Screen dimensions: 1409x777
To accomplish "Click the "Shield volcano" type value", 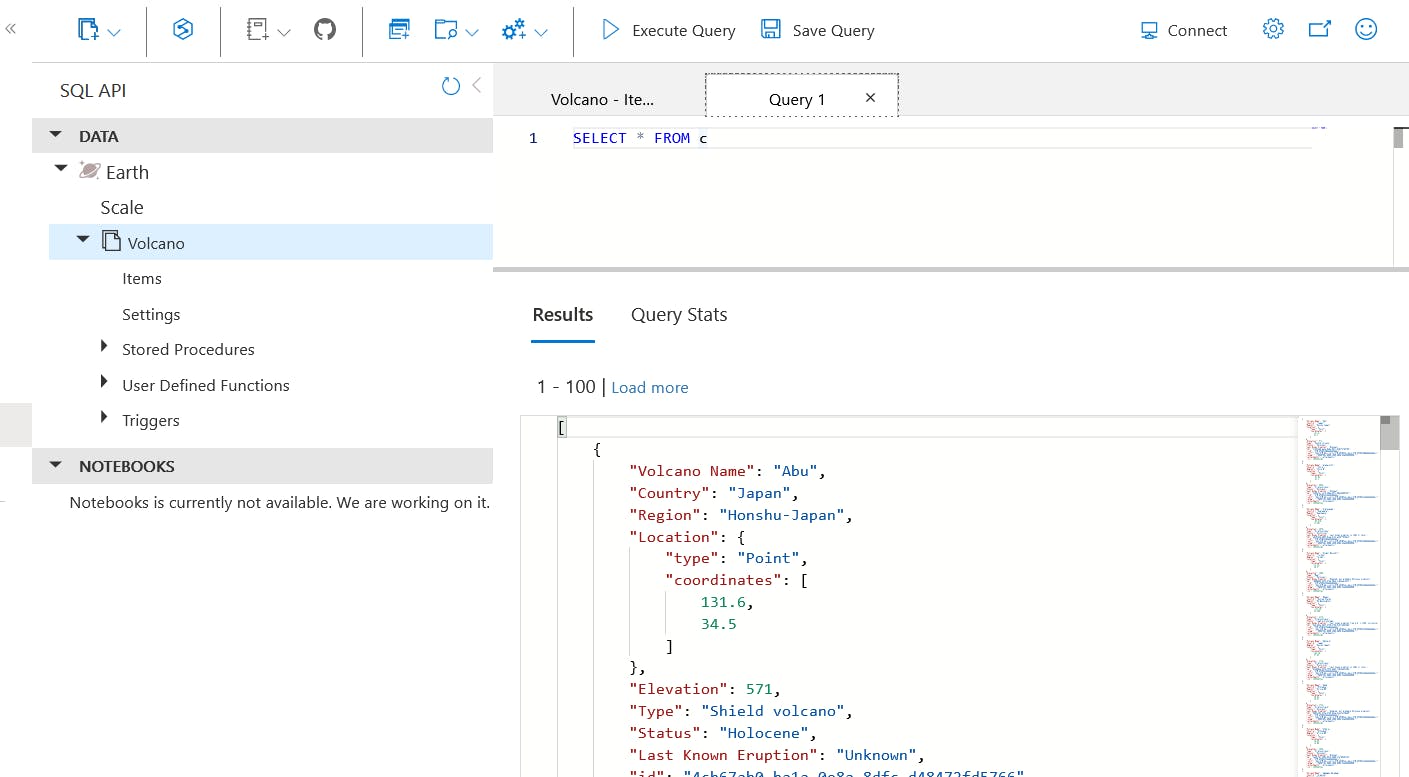I will pos(774,711).
